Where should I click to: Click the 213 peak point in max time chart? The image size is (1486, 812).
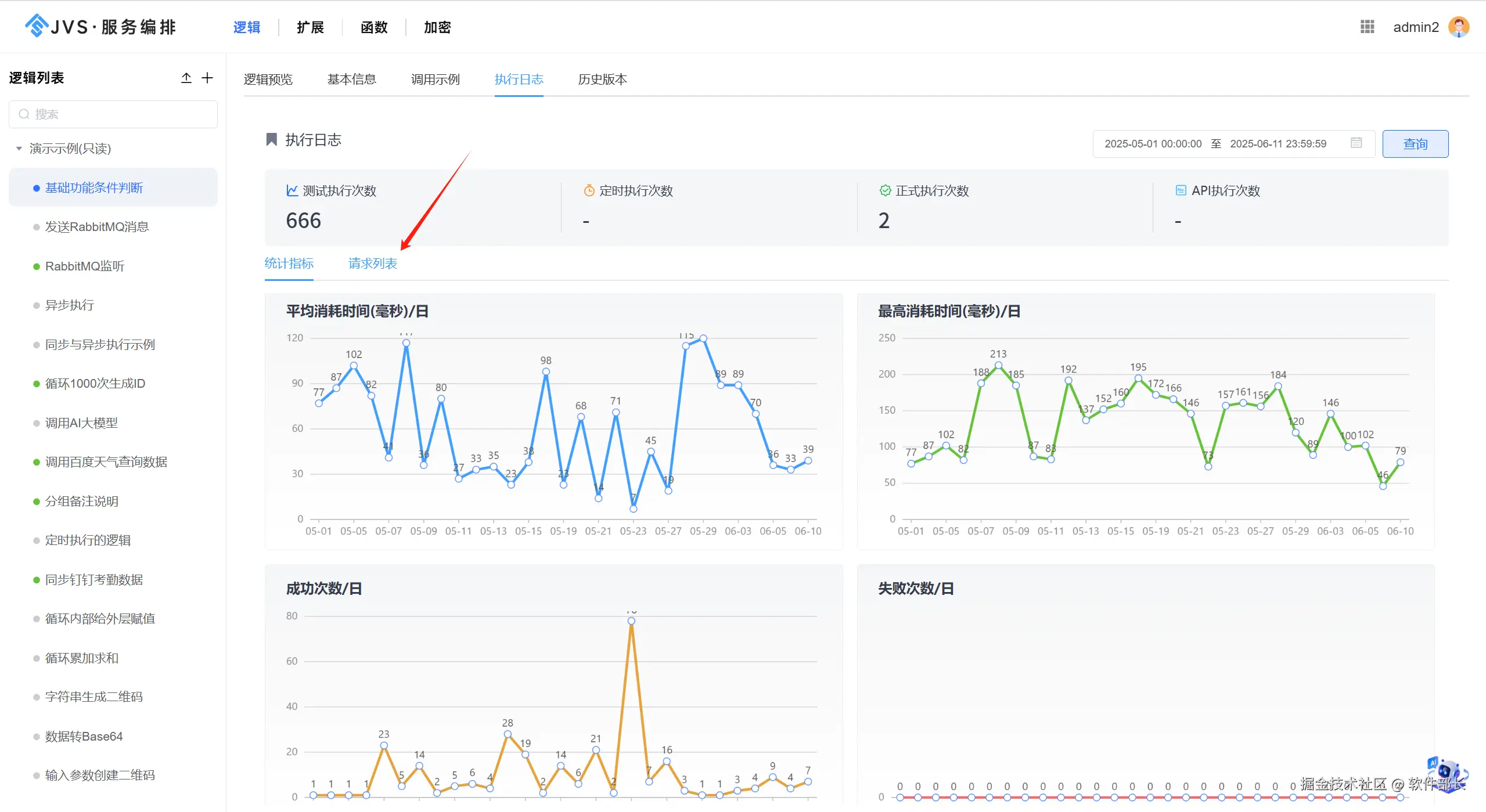998,366
